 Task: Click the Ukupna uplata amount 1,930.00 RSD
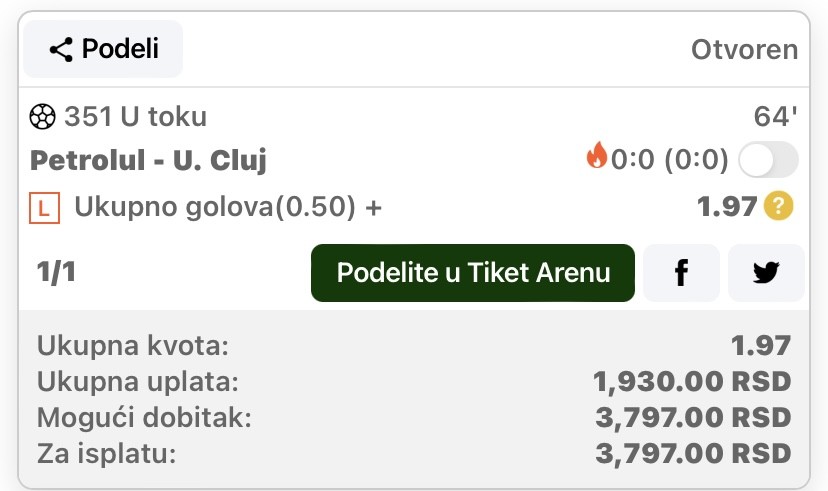[692, 382]
